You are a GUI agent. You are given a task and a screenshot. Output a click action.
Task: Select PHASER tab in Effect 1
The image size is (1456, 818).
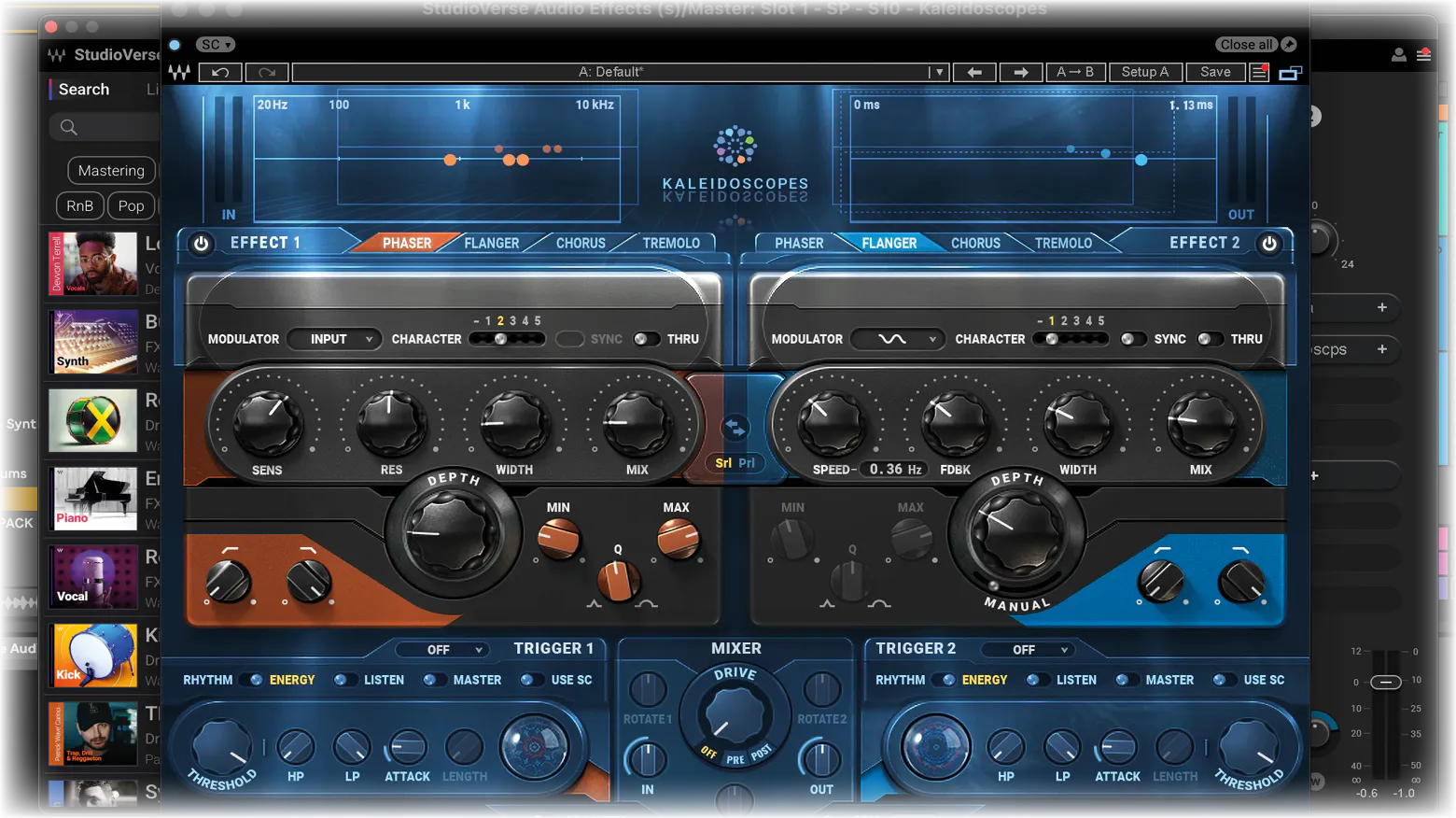(x=407, y=243)
